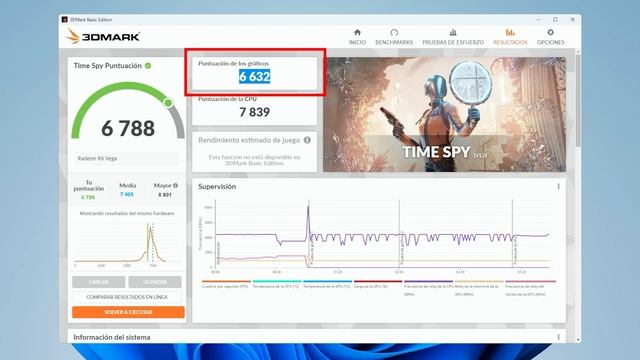Open the BENCHMARKS section icon

pos(394,33)
